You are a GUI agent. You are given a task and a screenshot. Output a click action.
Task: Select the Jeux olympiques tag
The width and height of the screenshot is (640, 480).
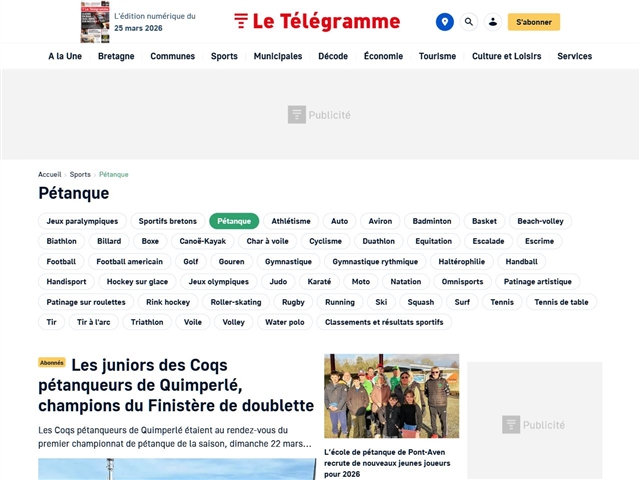click(x=218, y=282)
